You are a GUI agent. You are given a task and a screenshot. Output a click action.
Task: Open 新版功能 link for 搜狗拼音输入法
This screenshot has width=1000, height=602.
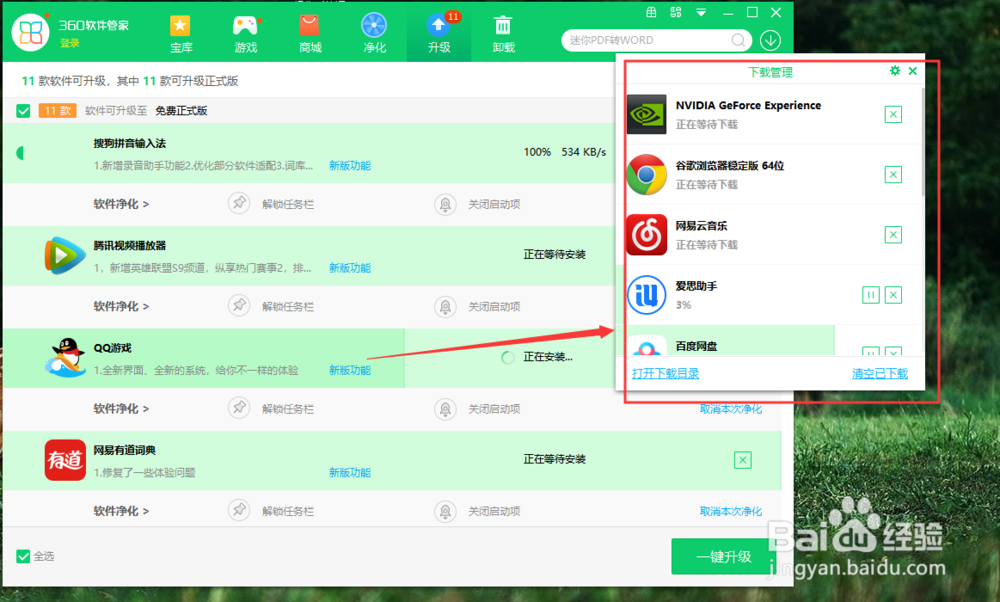click(349, 166)
